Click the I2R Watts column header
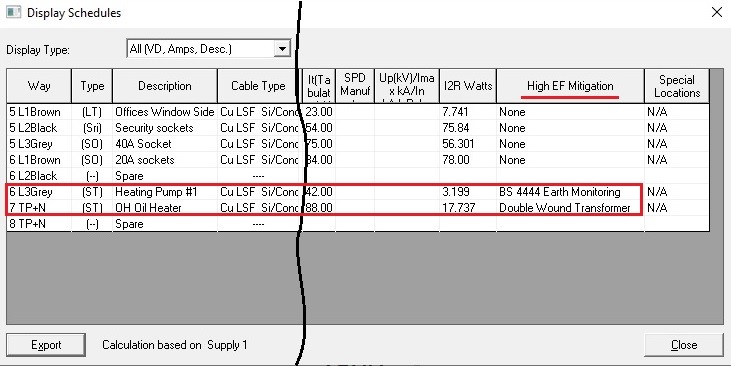The image size is (731, 366). [x=468, y=86]
